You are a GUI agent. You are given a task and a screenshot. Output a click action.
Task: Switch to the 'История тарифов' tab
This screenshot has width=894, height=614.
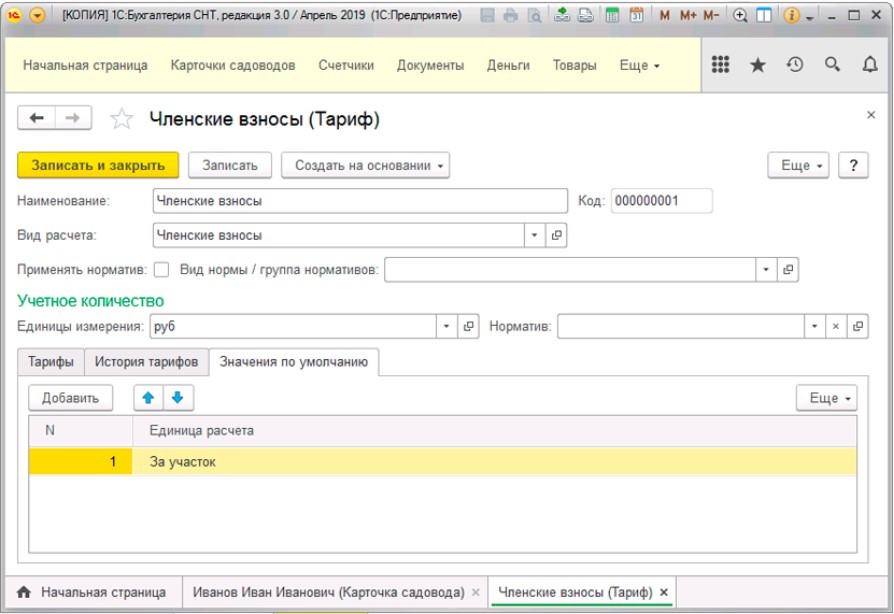pyautogui.click(x=146, y=361)
